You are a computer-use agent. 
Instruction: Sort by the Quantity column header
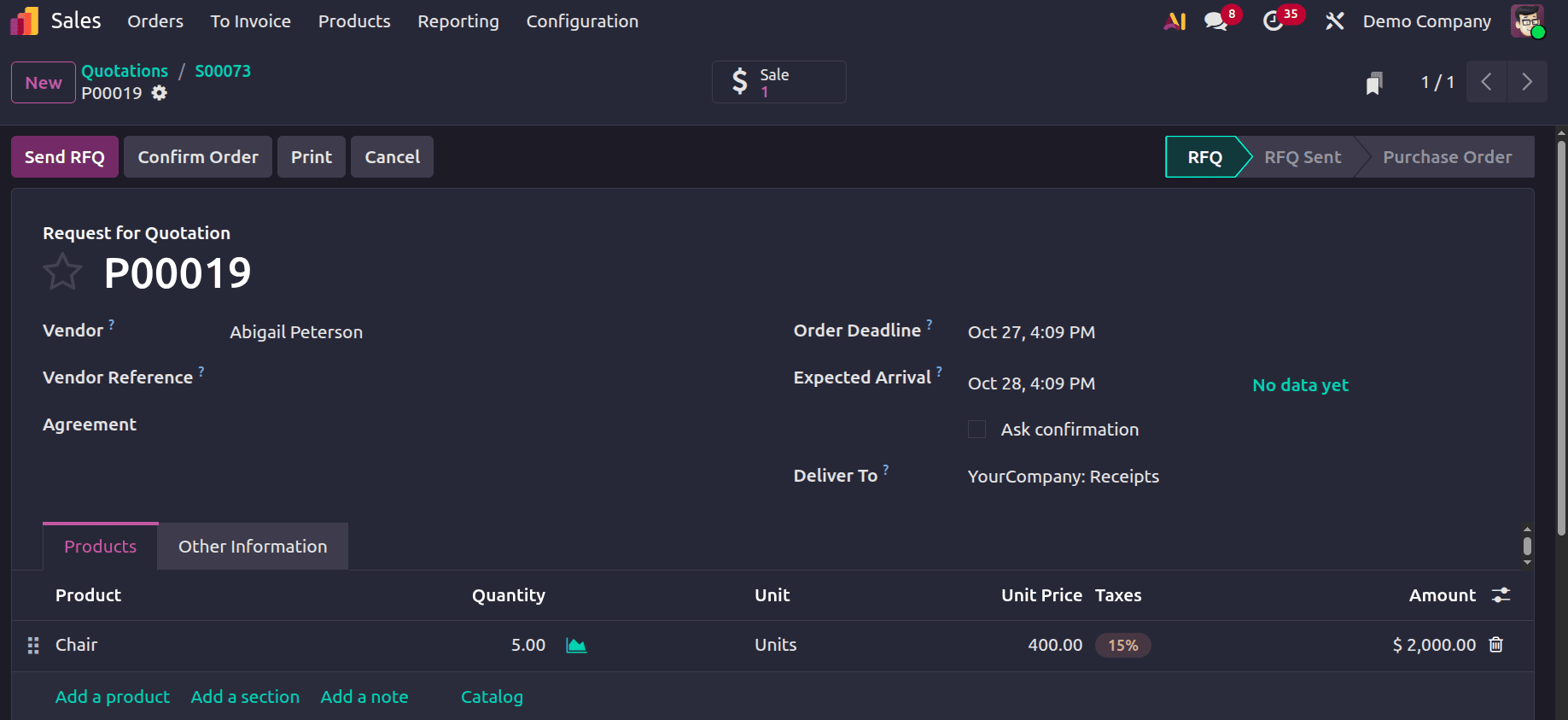tap(509, 595)
